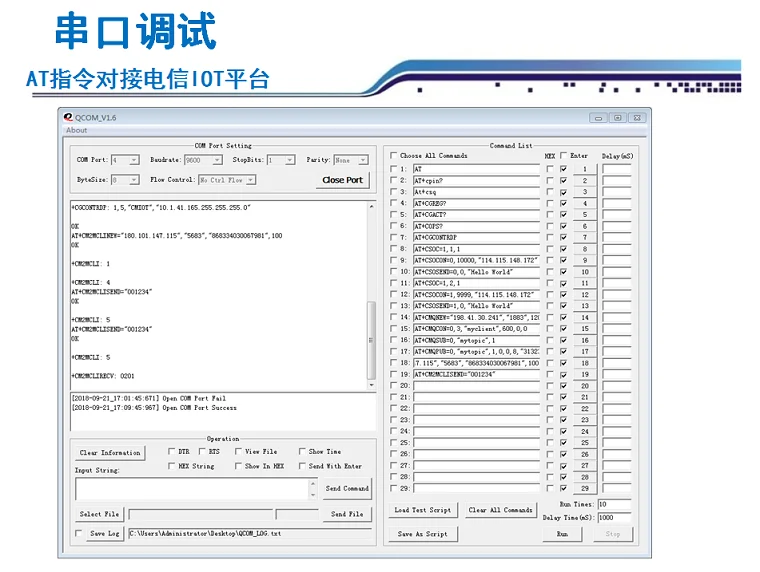Click the empty command 20 field

point(476,385)
